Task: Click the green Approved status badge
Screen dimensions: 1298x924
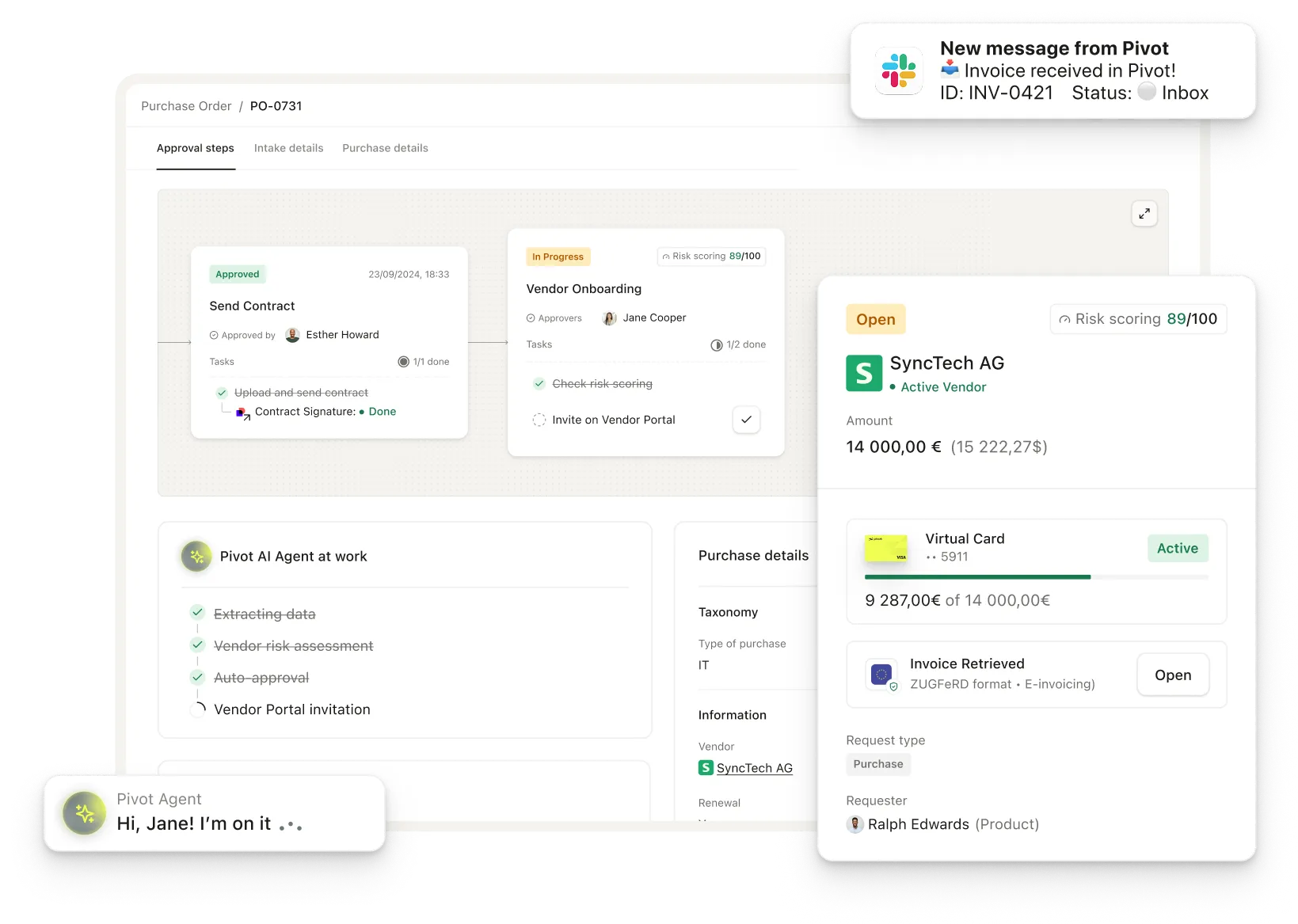Action: (x=238, y=274)
